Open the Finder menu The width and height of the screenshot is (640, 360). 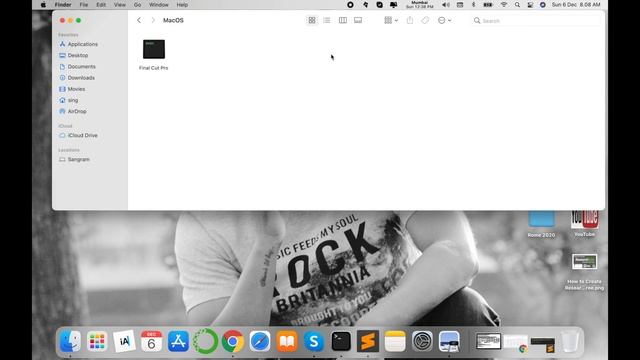pos(63,5)
